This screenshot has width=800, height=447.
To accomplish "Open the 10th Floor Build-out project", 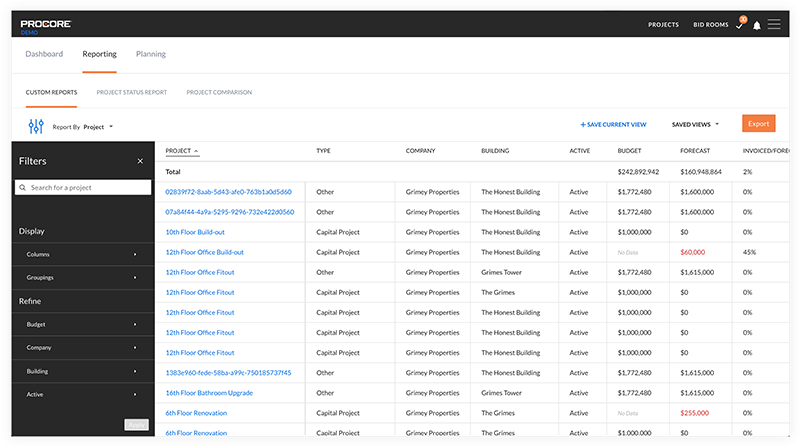I will click(195, 232).
